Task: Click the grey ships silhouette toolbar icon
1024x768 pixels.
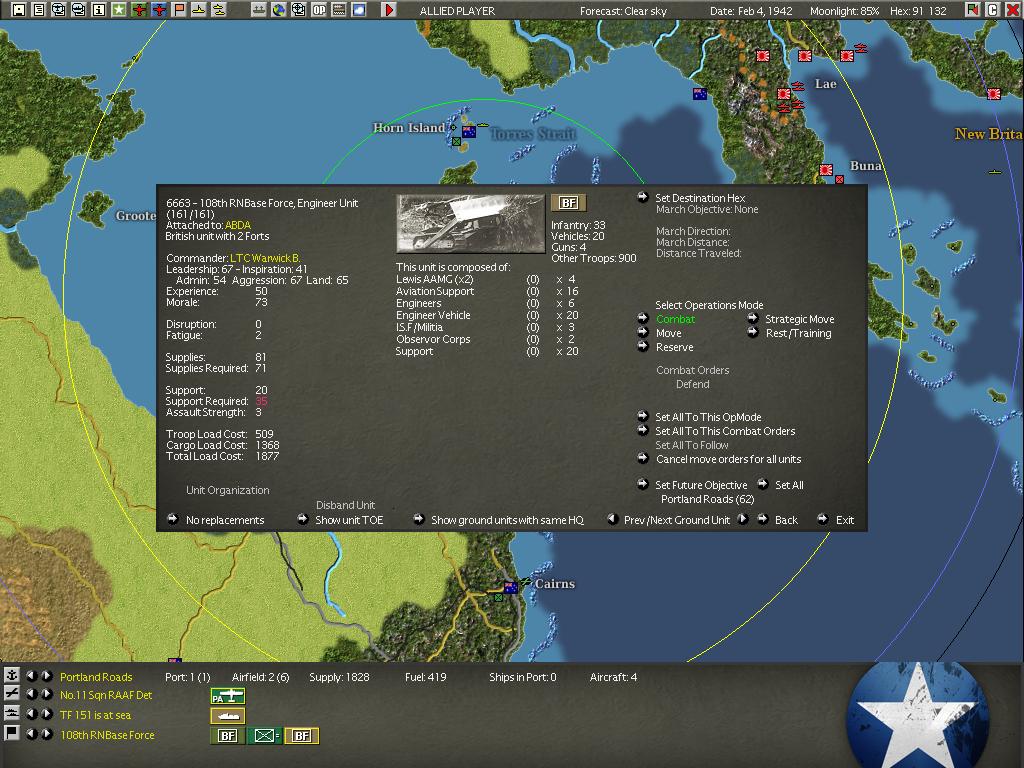Action: (259, 10)
